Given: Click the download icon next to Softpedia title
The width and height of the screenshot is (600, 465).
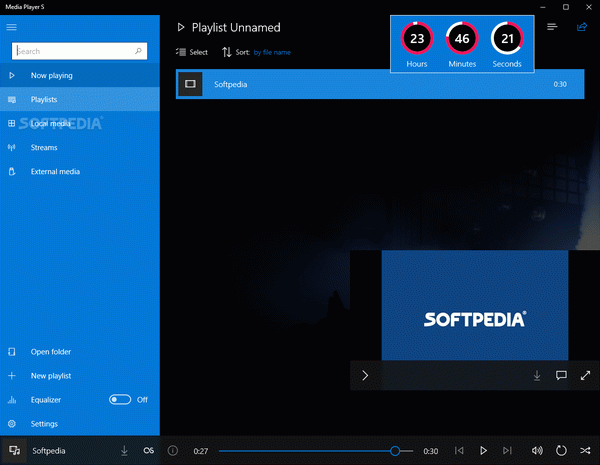Looking at the screenshot, I should click(x=124, y=450).
